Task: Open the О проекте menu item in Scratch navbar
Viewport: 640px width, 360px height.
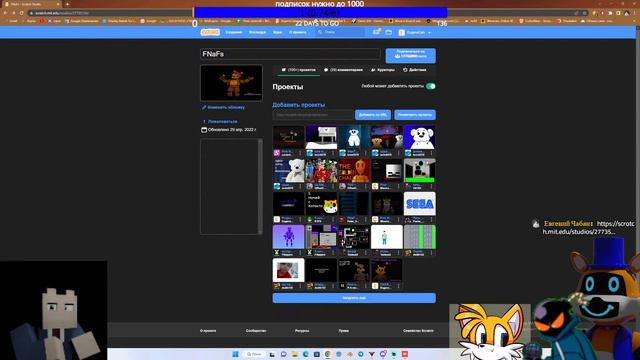Action: [298, 32]
